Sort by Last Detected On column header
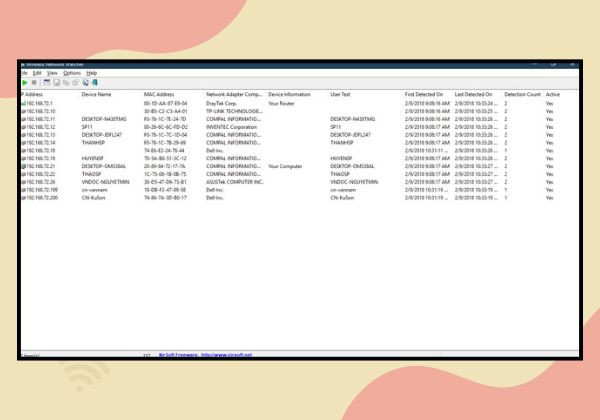 (x=473, y=94)
